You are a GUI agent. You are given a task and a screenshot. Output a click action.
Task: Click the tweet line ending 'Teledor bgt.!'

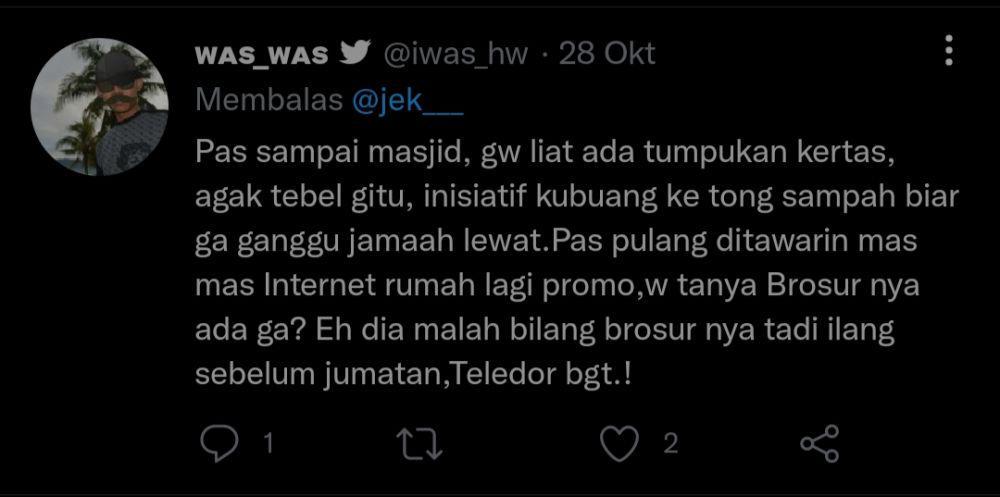pos(413,375)
